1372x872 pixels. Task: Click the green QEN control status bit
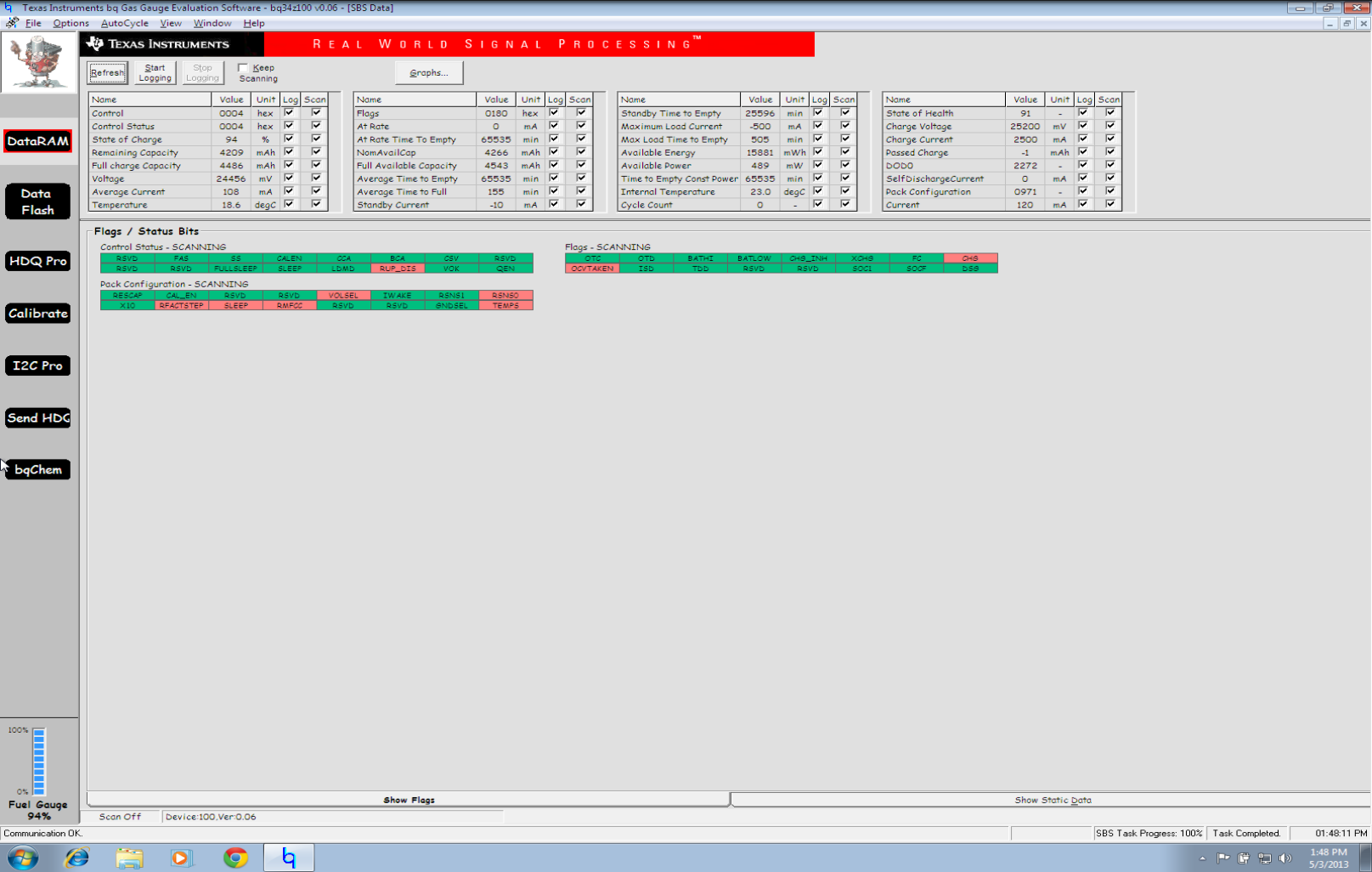505,269
